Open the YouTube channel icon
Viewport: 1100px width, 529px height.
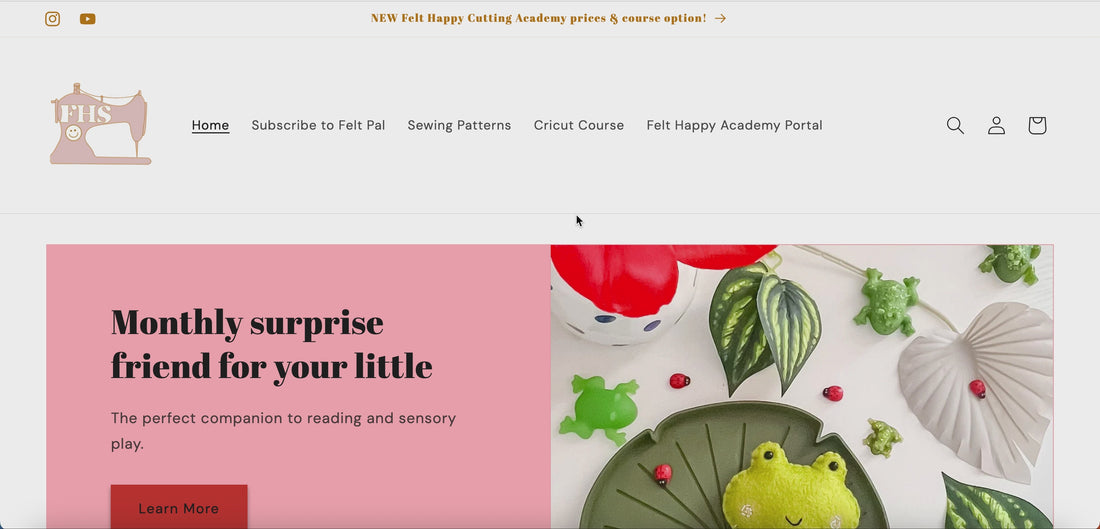88,19
